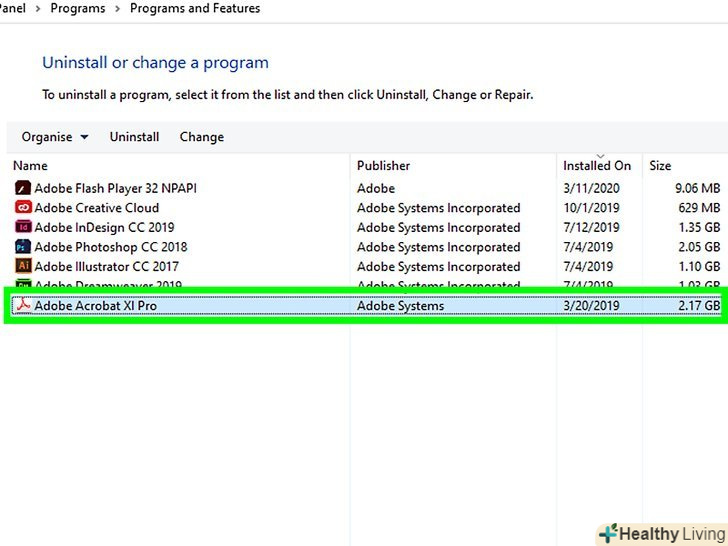Click the 629 MB size value

point(699,208)
